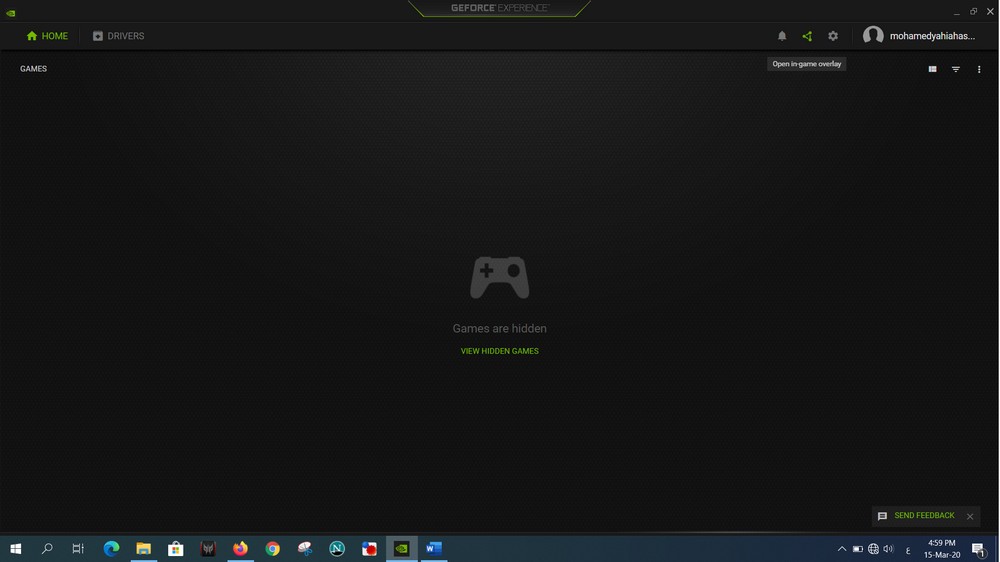
Task: Open the games filter icon
Action: point(955,69)
